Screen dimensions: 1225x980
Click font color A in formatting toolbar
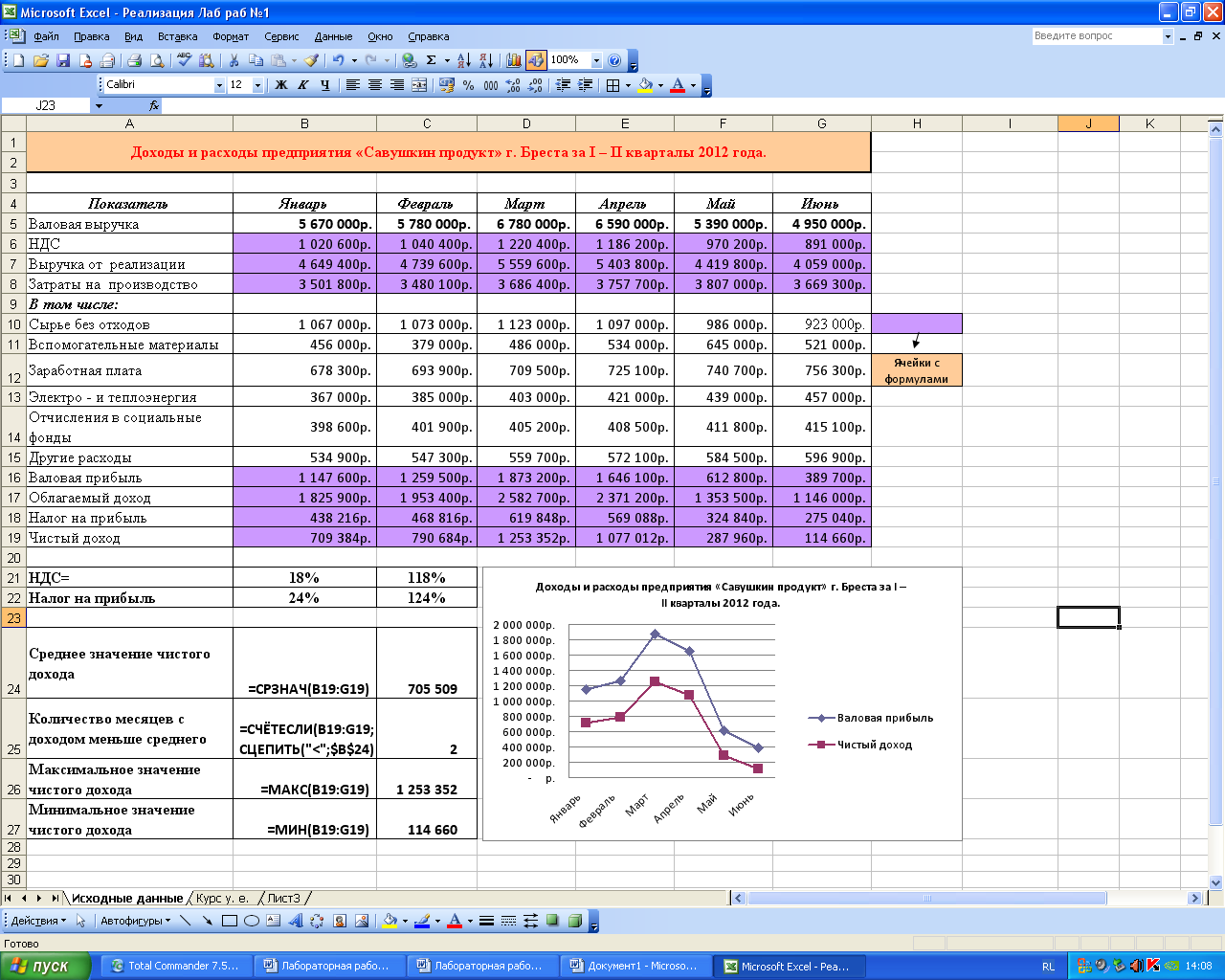pyautogui.click(x=678, y=85)
